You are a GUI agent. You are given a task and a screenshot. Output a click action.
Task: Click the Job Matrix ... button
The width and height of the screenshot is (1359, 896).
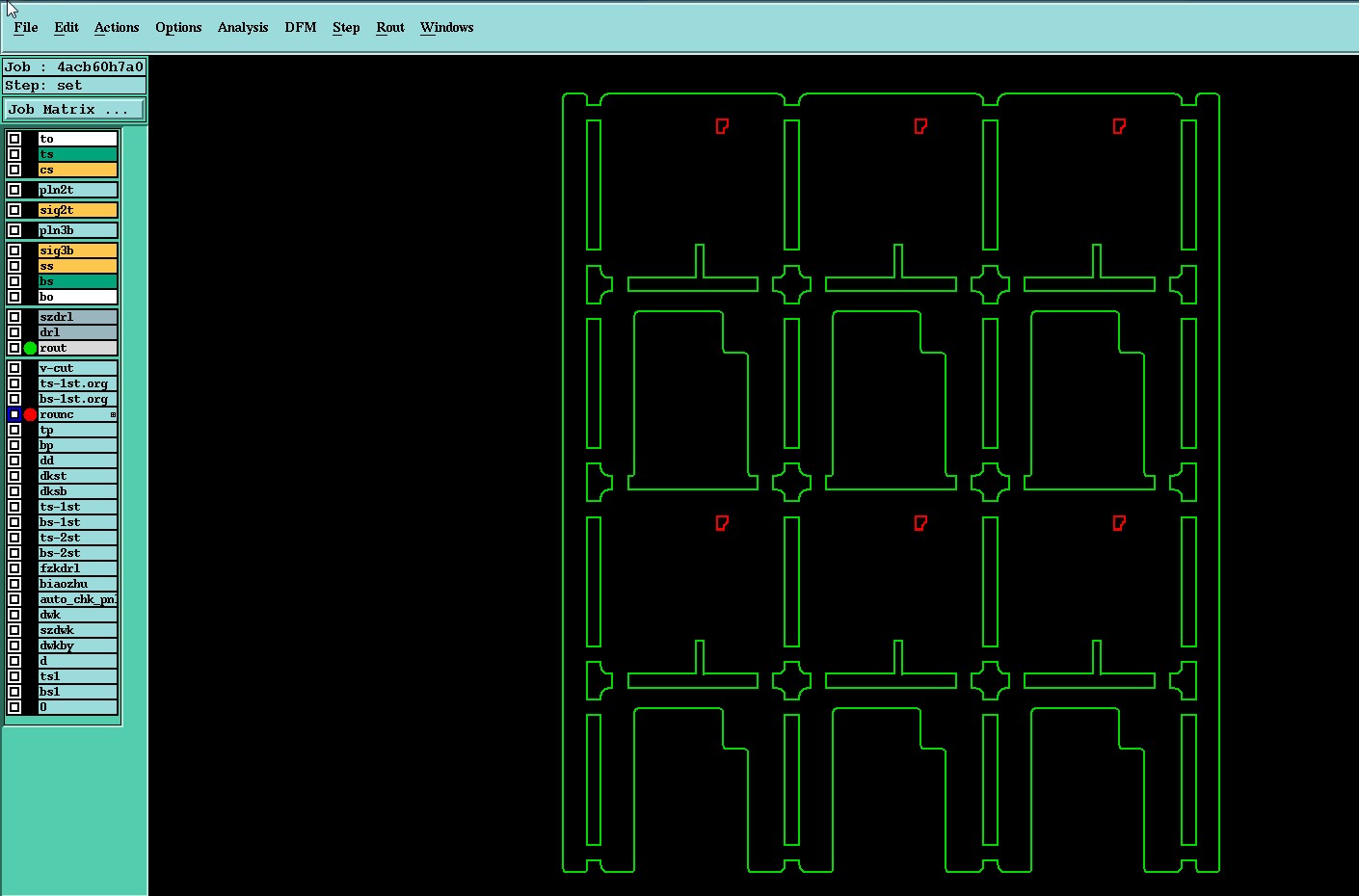74,110
